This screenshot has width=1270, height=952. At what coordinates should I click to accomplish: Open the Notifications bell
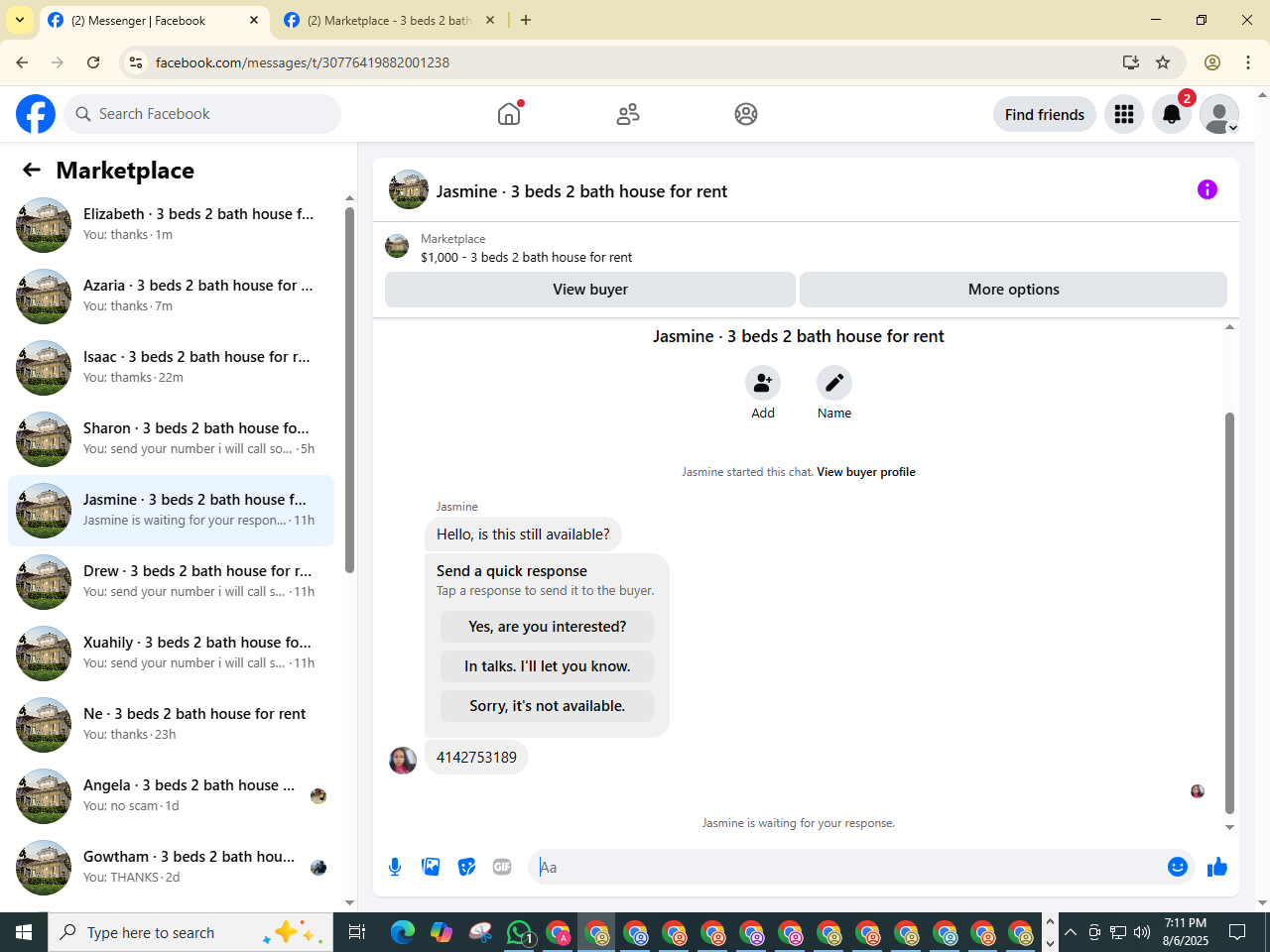click(1172, 114)
